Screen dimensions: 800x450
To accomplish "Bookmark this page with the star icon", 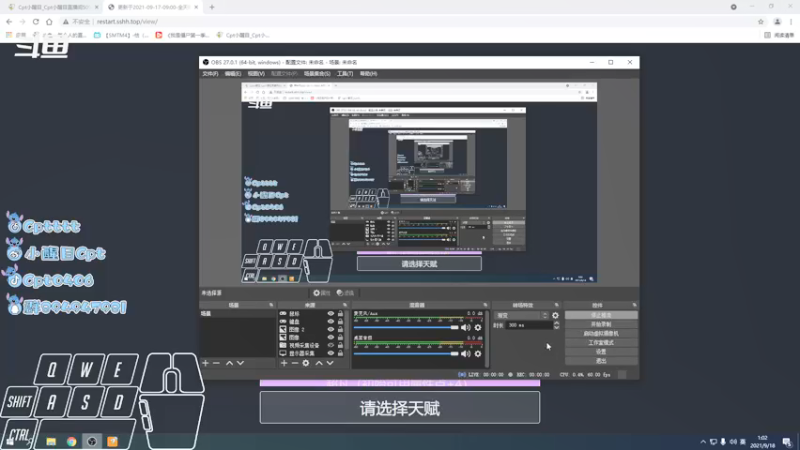I will tap(761, 21).
